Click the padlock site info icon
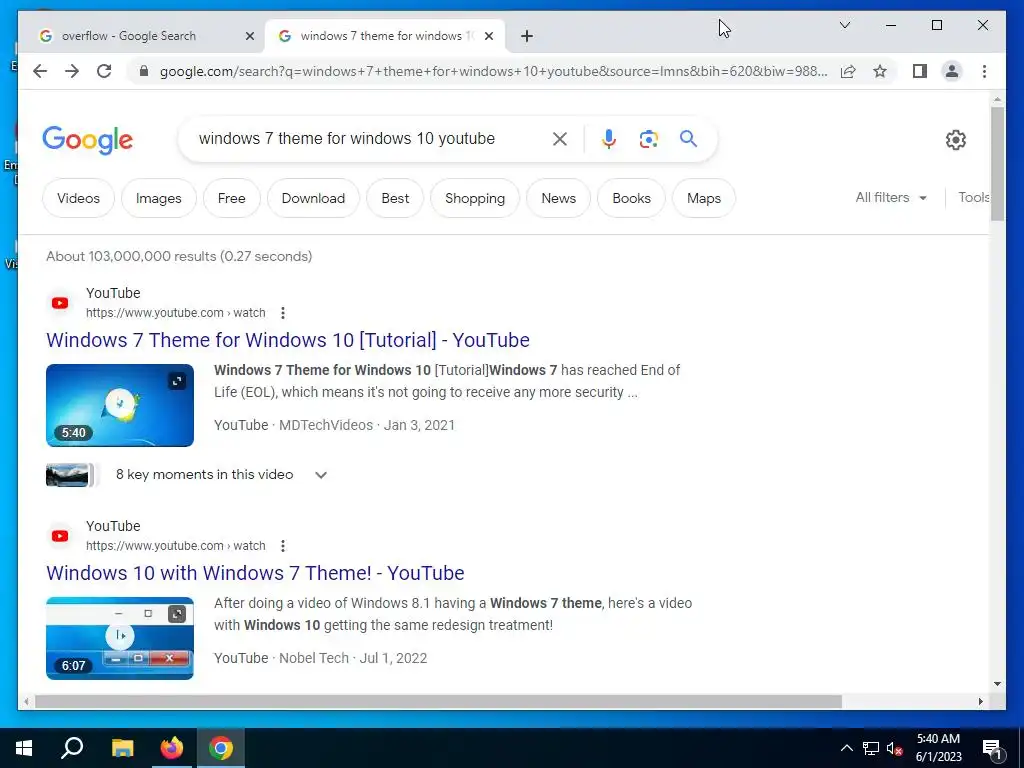 coord(144,71)
